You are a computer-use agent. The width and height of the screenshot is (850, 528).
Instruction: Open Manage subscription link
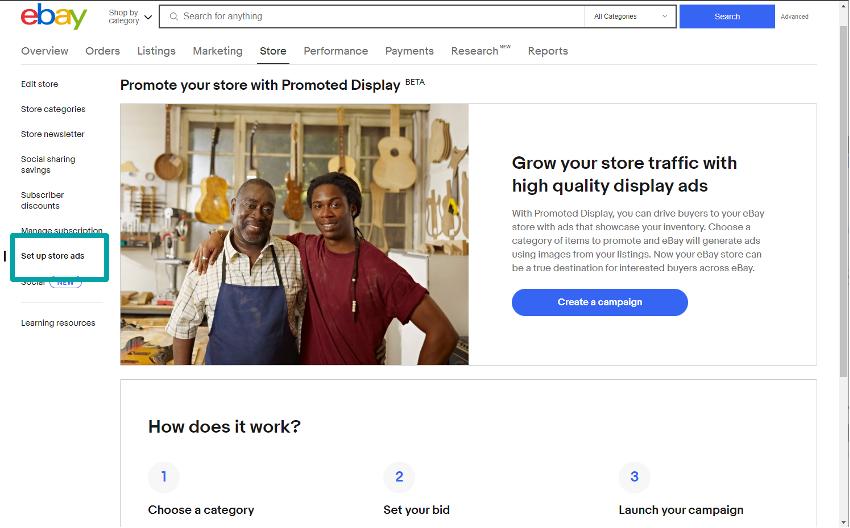(61, 230)
